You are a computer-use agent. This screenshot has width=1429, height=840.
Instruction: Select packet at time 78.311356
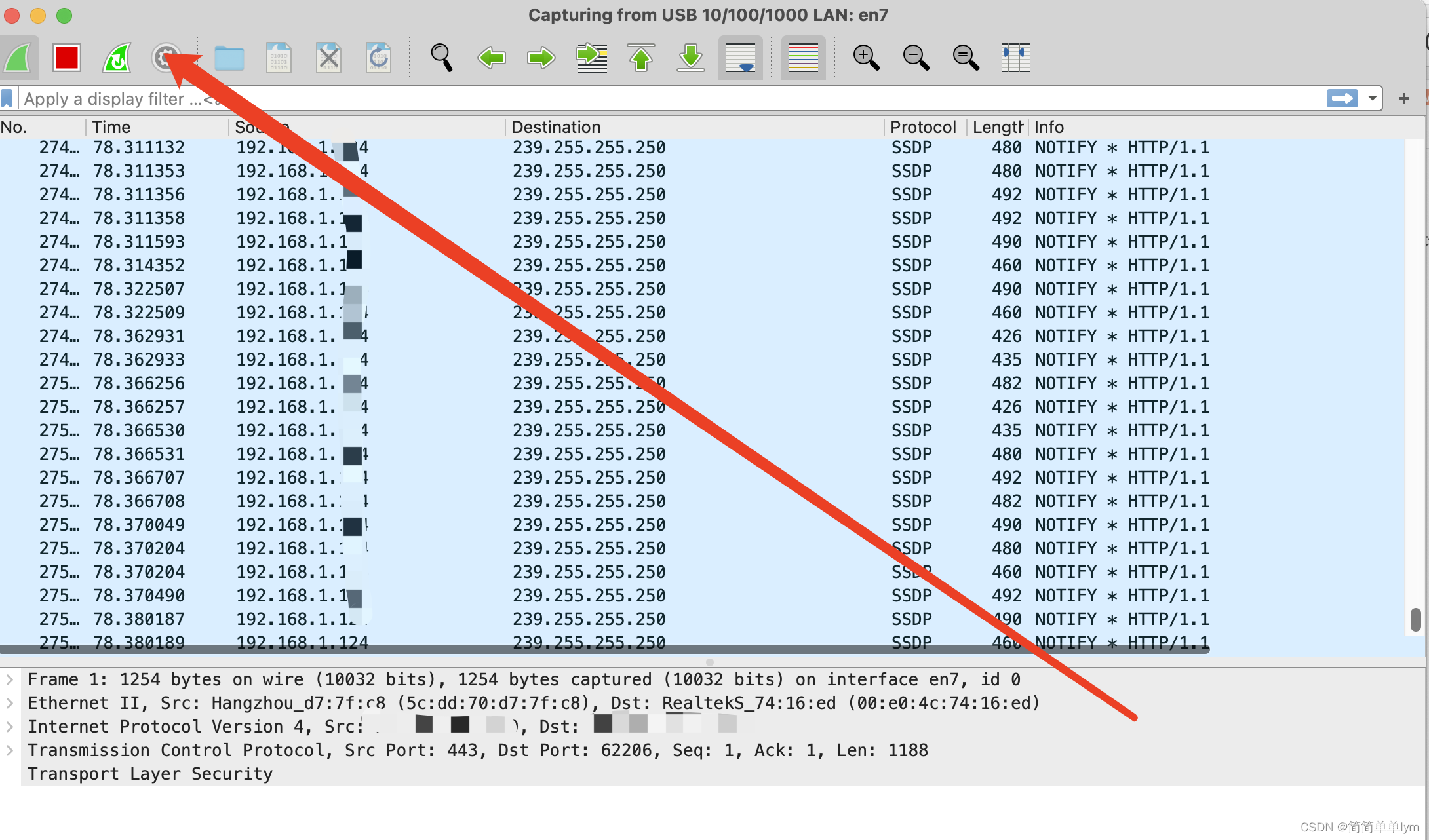[x=701, y=195]
